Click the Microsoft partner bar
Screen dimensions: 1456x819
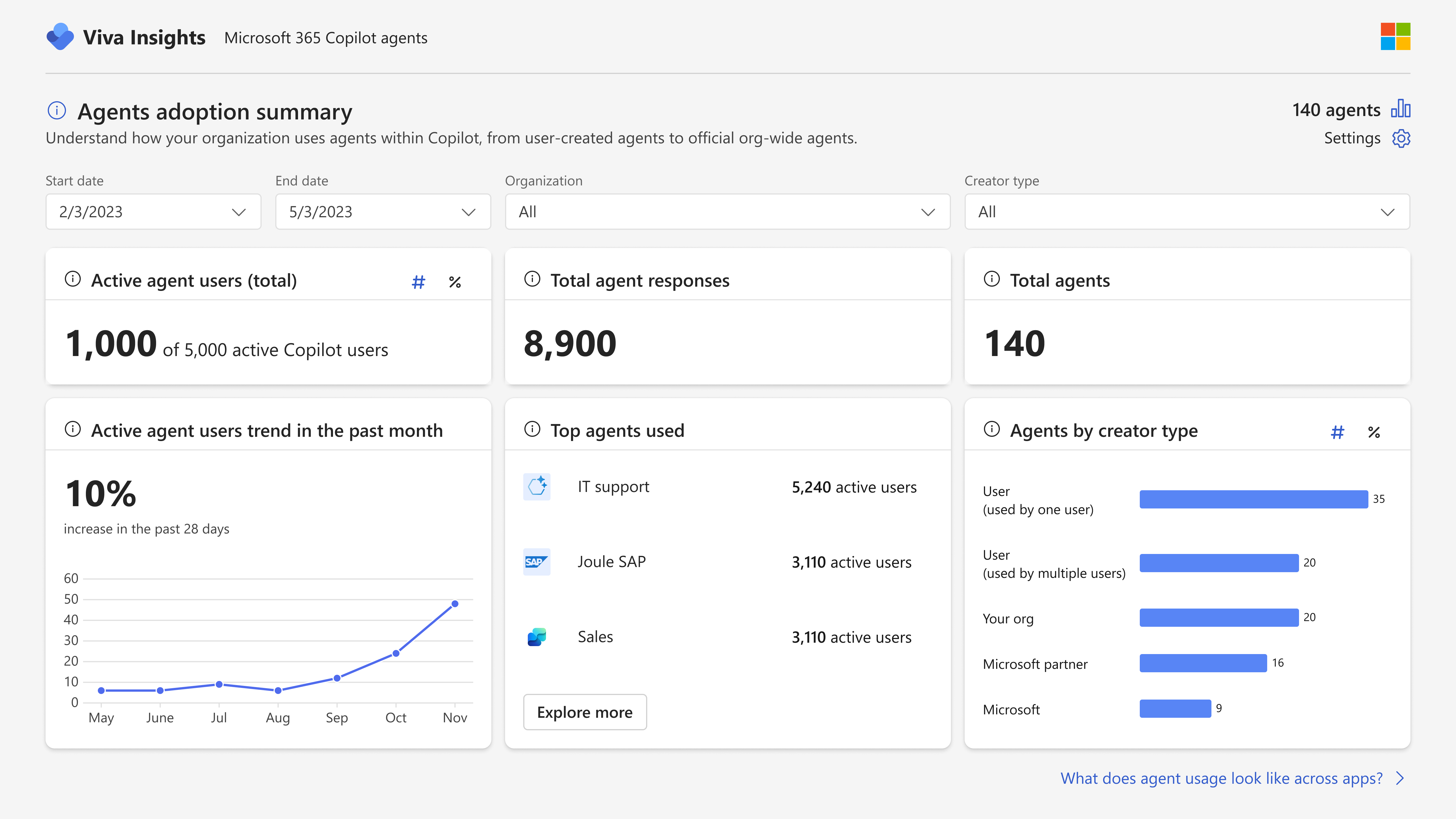point(1203,663)
